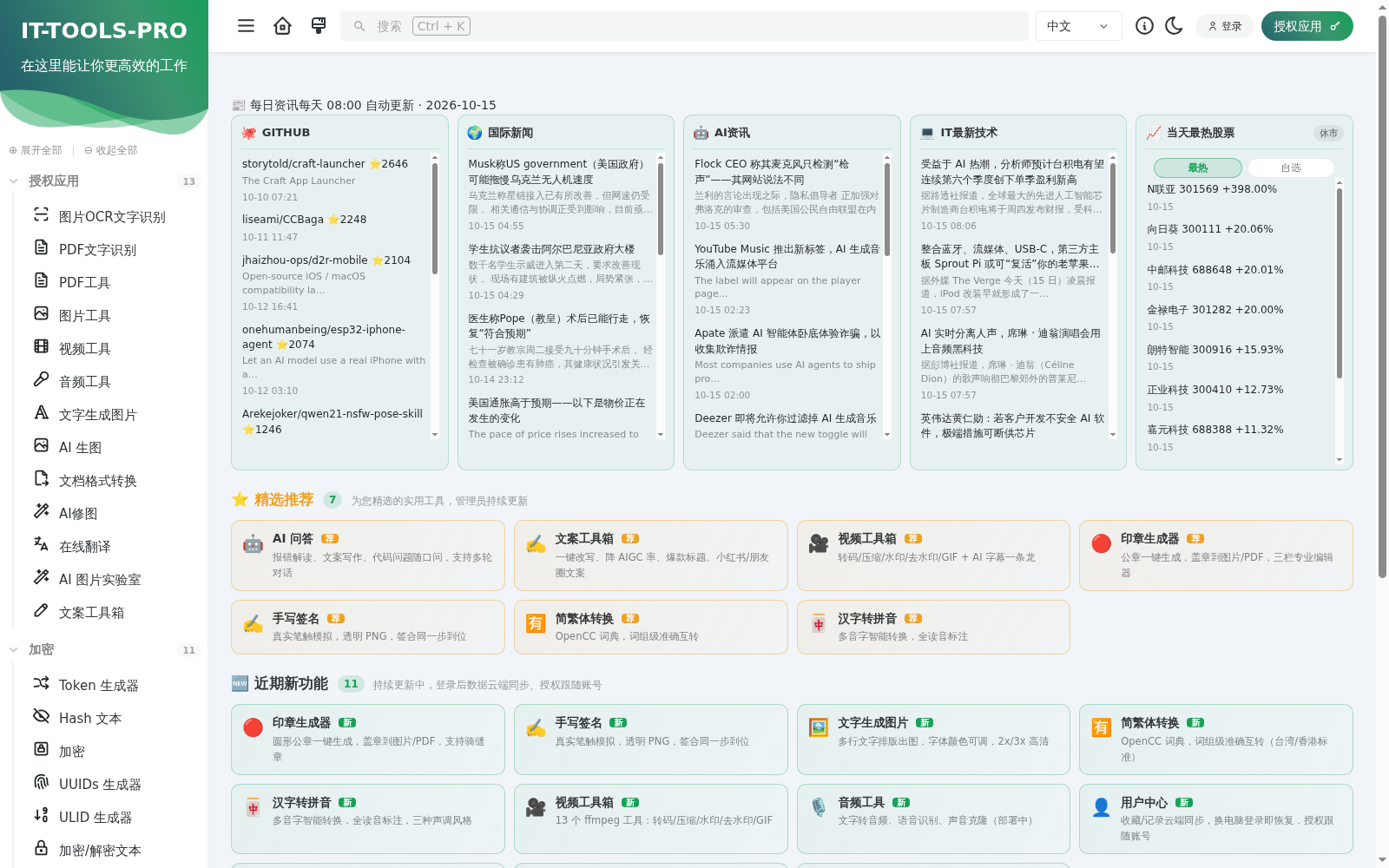Select 自选 stock tab
Viewport: 1389px width, 868px height.
1291,168
